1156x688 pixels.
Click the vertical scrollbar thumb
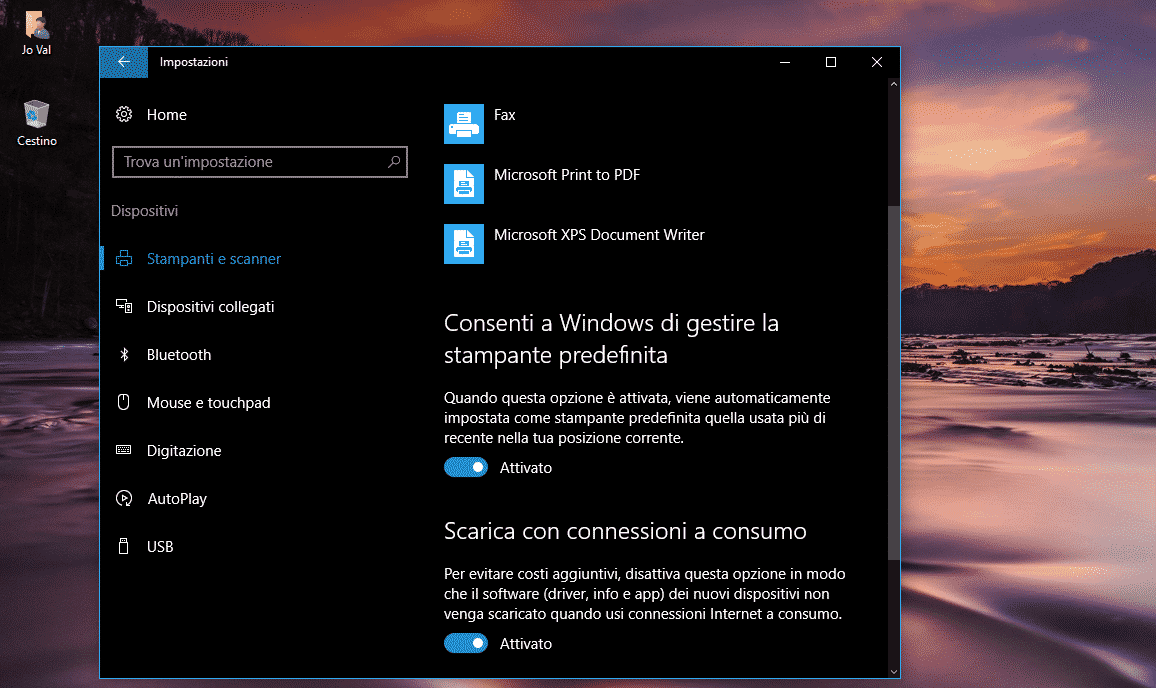click(x=894, y=382)
